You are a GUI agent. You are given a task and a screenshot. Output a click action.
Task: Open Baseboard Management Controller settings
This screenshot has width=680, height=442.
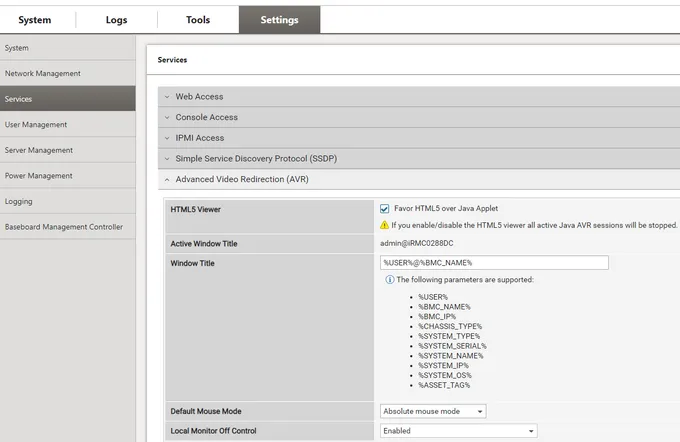(68, 227)
